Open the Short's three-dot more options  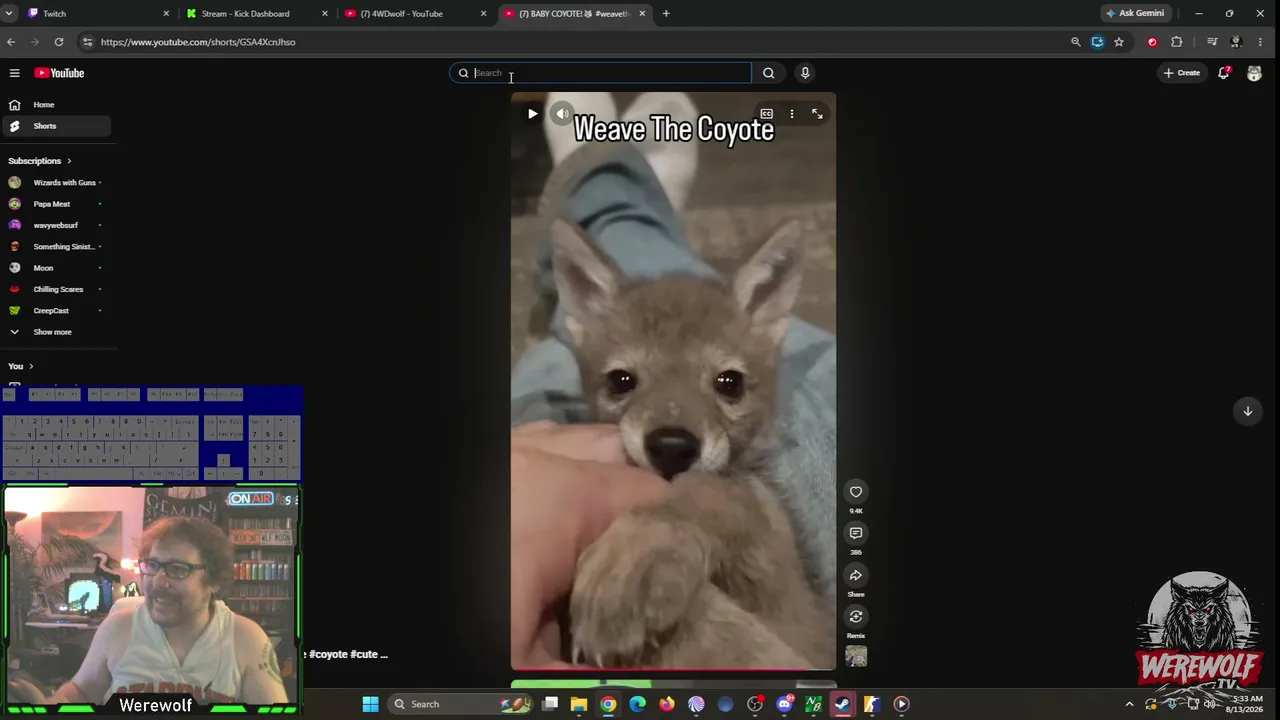pyautogui.click(x=792, y=114)
